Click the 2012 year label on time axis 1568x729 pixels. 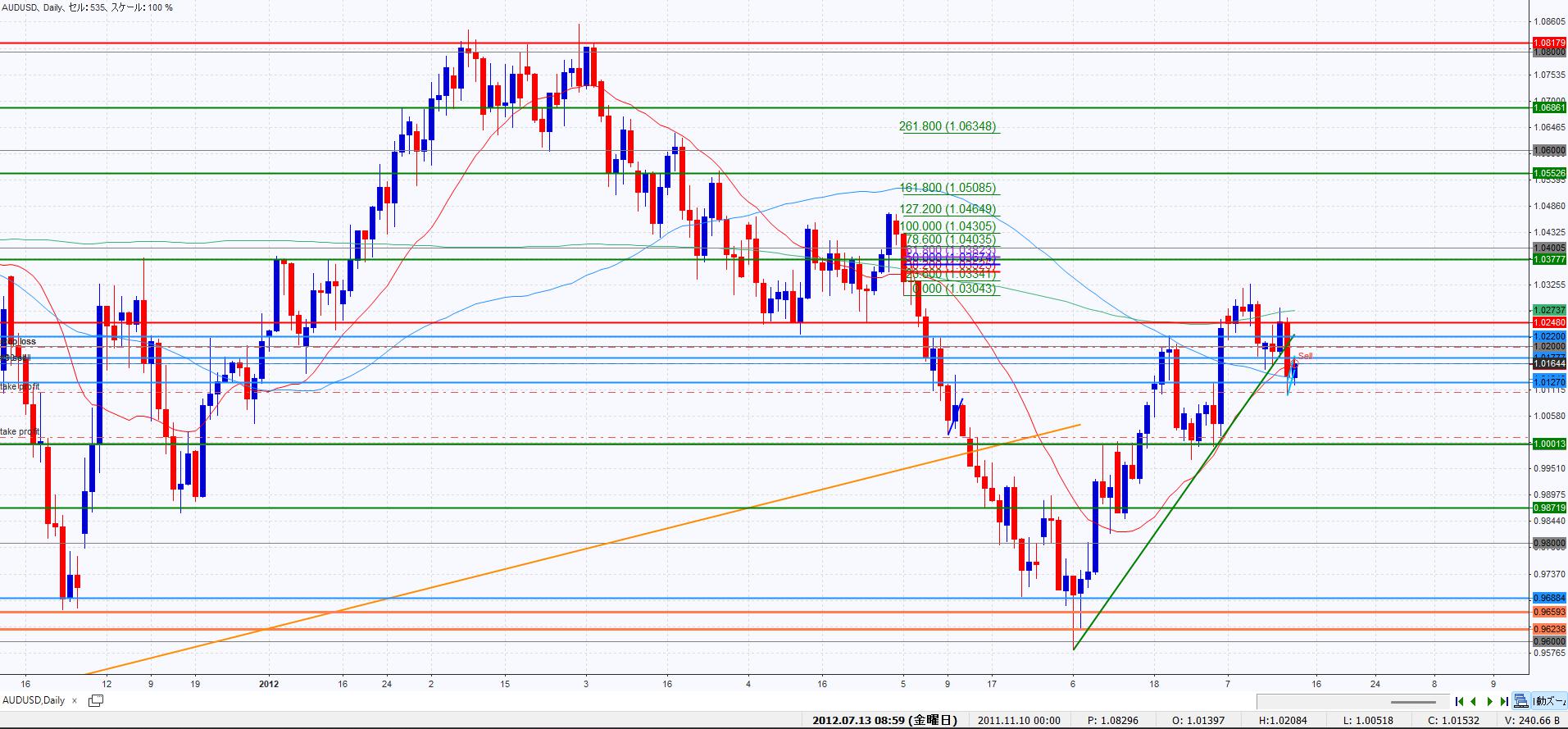pyautogui.click(x=269, y=683)
